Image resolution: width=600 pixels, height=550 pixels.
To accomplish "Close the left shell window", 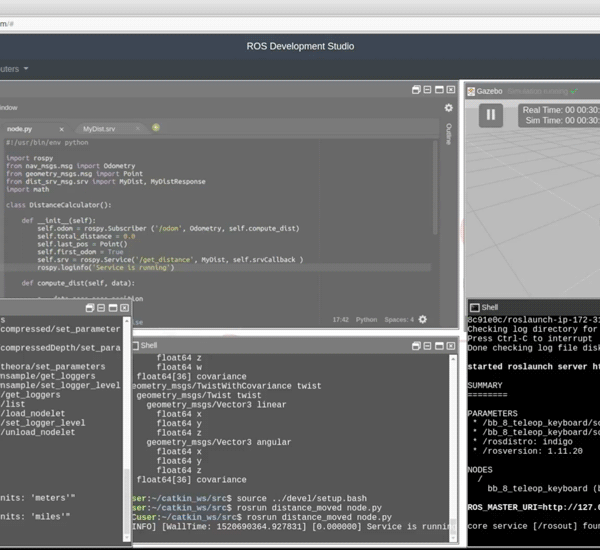I will coord(124,308).
